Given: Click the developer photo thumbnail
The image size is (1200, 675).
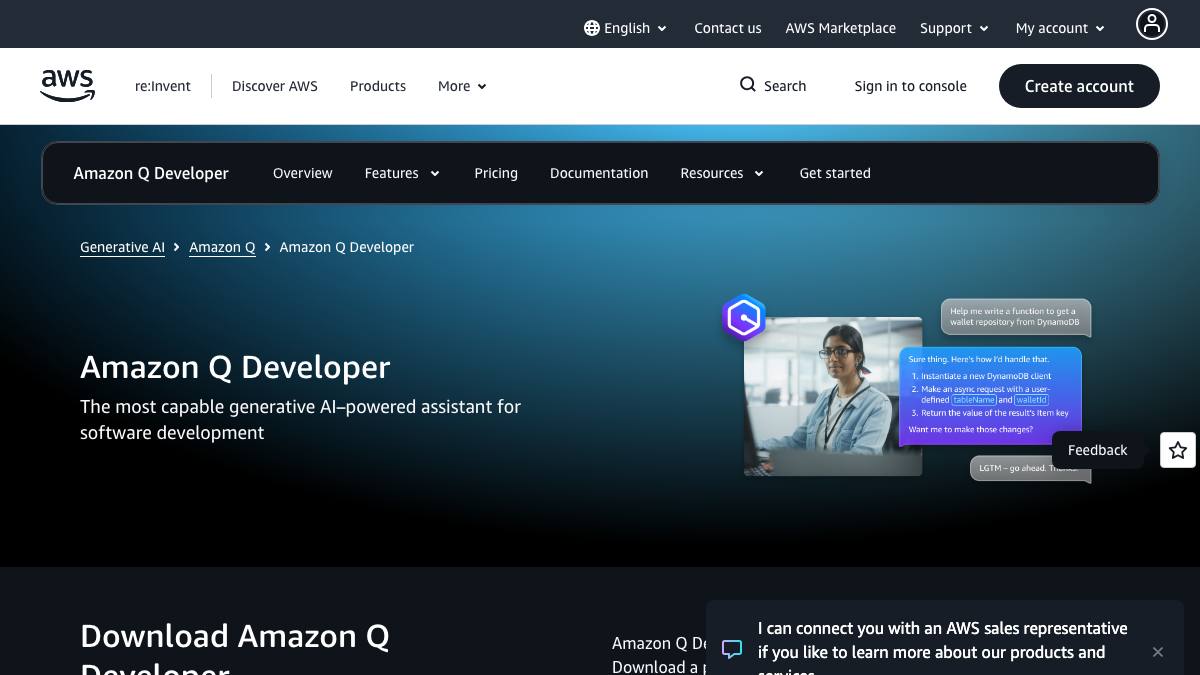Looking at the screenshot, I should [x=833, y=396].
